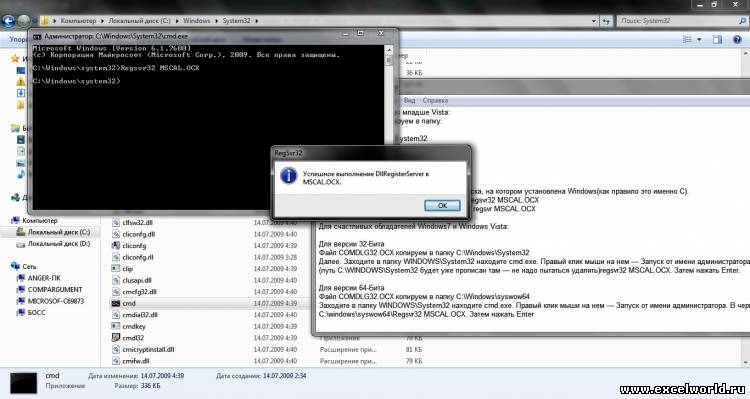Viewport: 750px width, 399px height.
Task: Select MICROSOF-C69873 network computer
Action: [55, 301]
